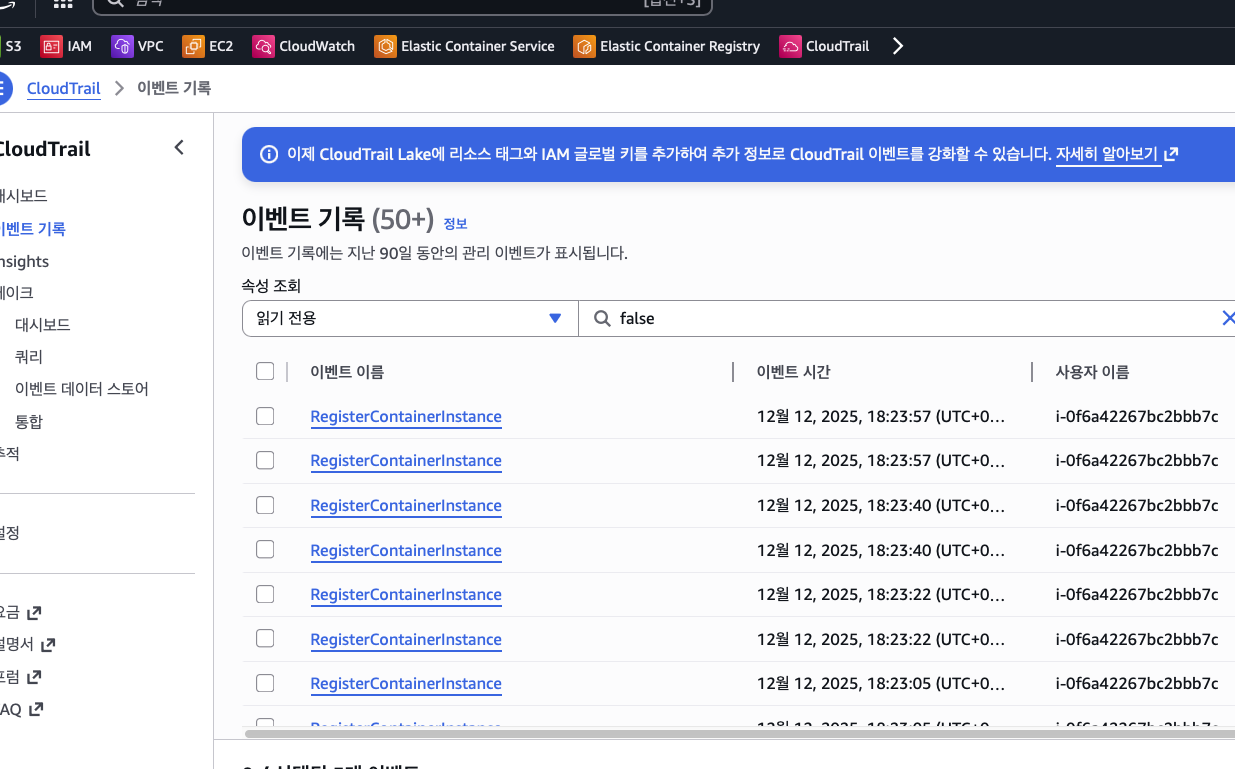Toggle the select-all events checkbox
The width and height of the screenshot is (1235, 769).
pyautogui.click(x=265, y=370)
